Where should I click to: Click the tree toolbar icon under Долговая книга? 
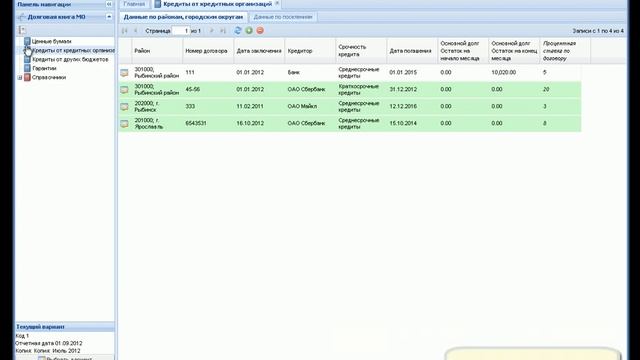click(22, 30)
